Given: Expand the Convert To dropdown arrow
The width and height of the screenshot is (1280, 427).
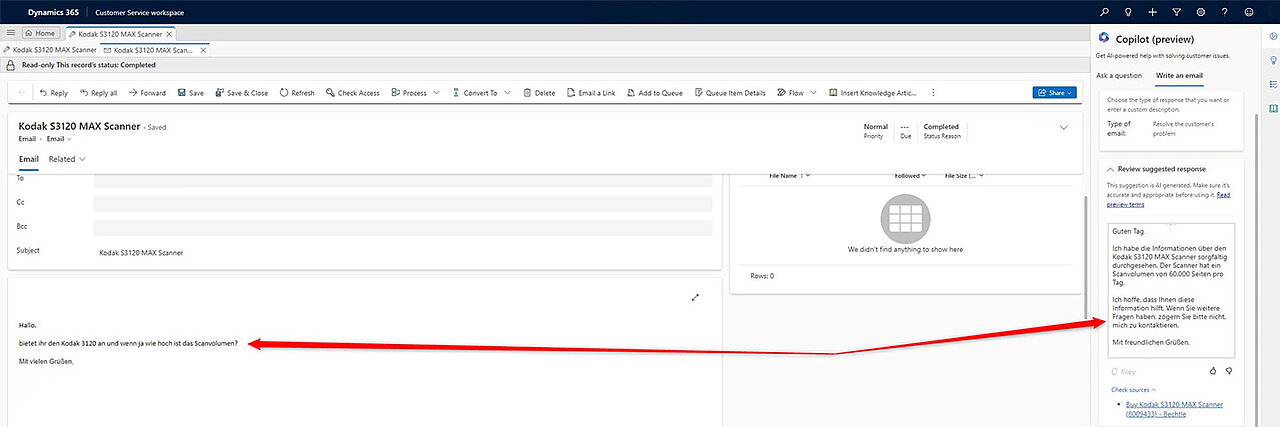Looking at the screenshot, I should [x=507, y=93].
